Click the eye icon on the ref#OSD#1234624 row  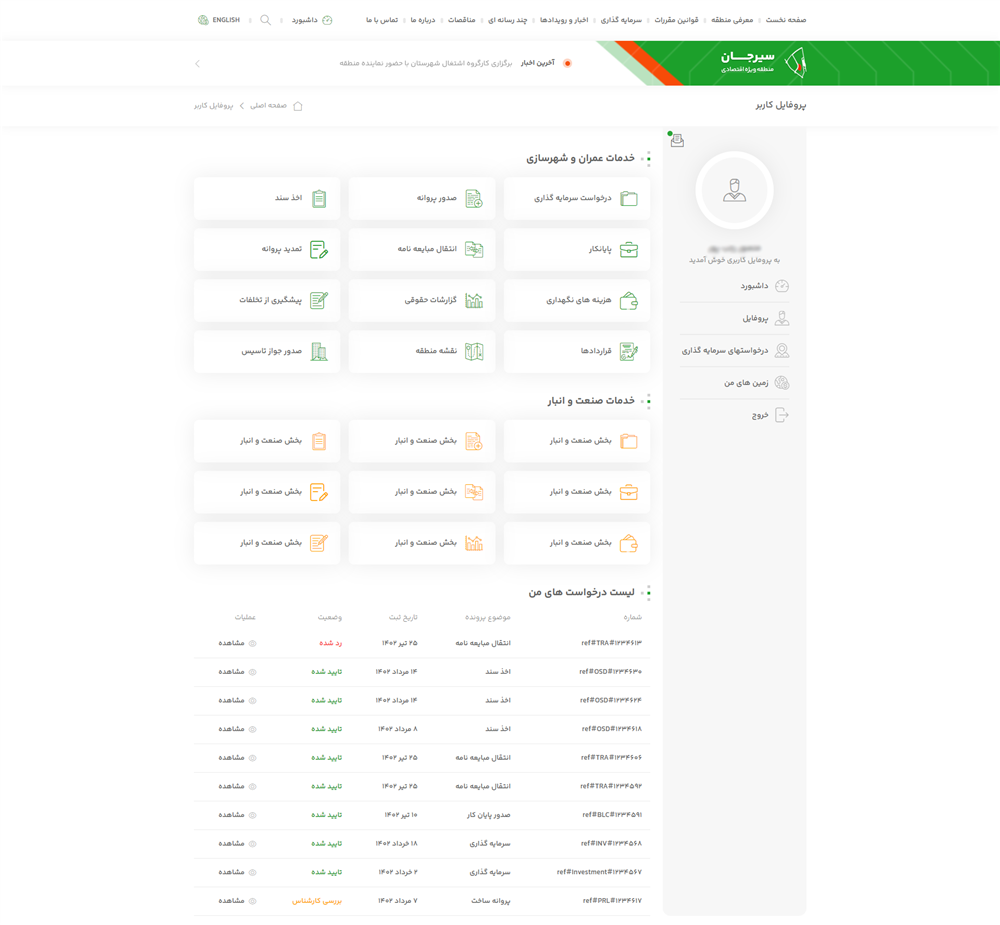[253, 700]
